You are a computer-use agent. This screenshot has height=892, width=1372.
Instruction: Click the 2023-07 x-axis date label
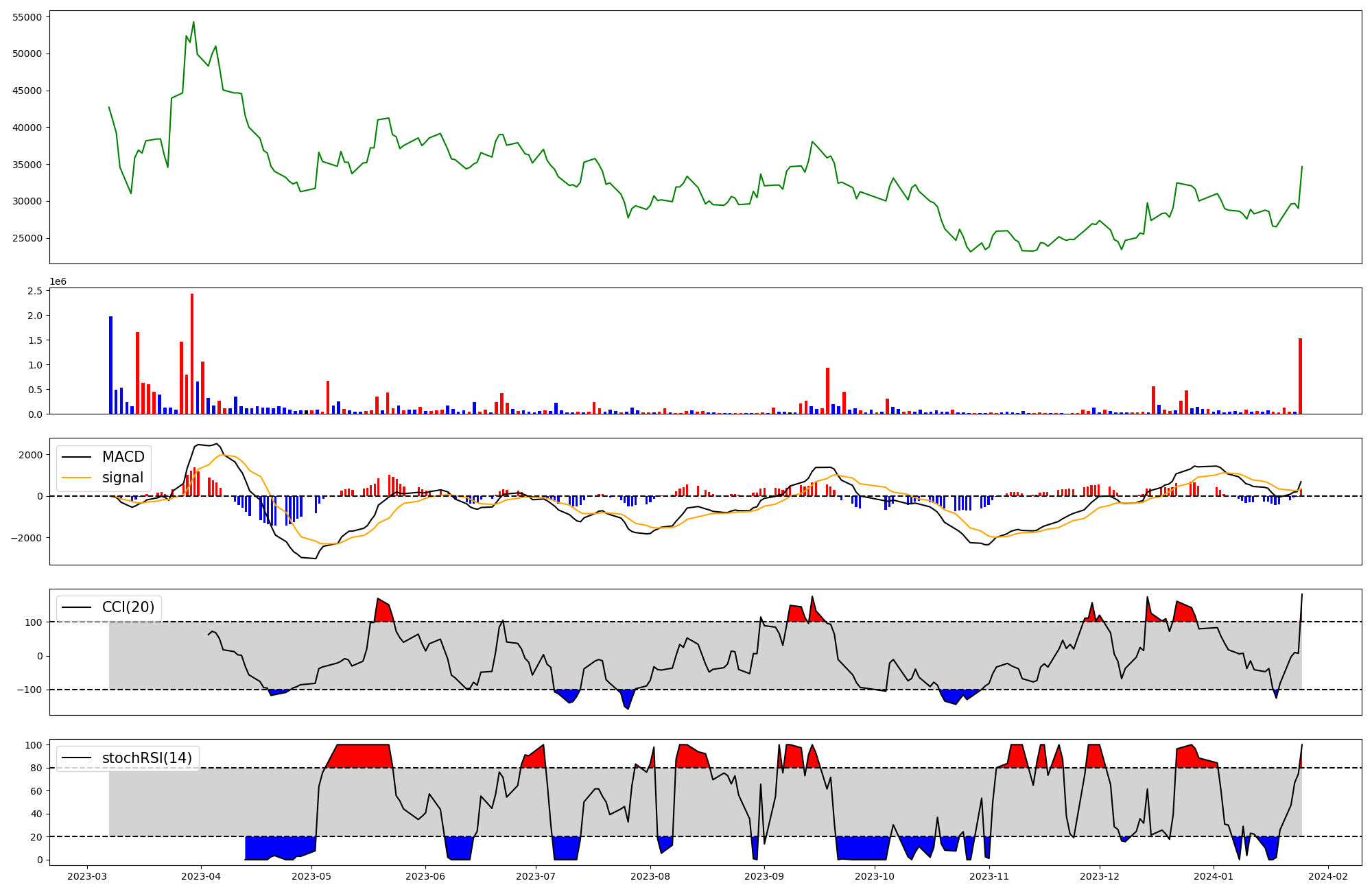tap(536, 876)
